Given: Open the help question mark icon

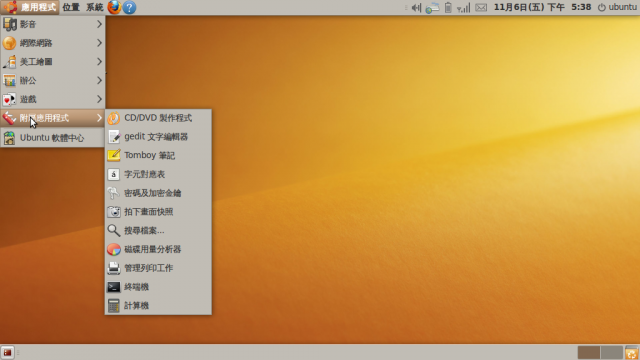Looking at the screenshot, I should click(x=129, y=7).
